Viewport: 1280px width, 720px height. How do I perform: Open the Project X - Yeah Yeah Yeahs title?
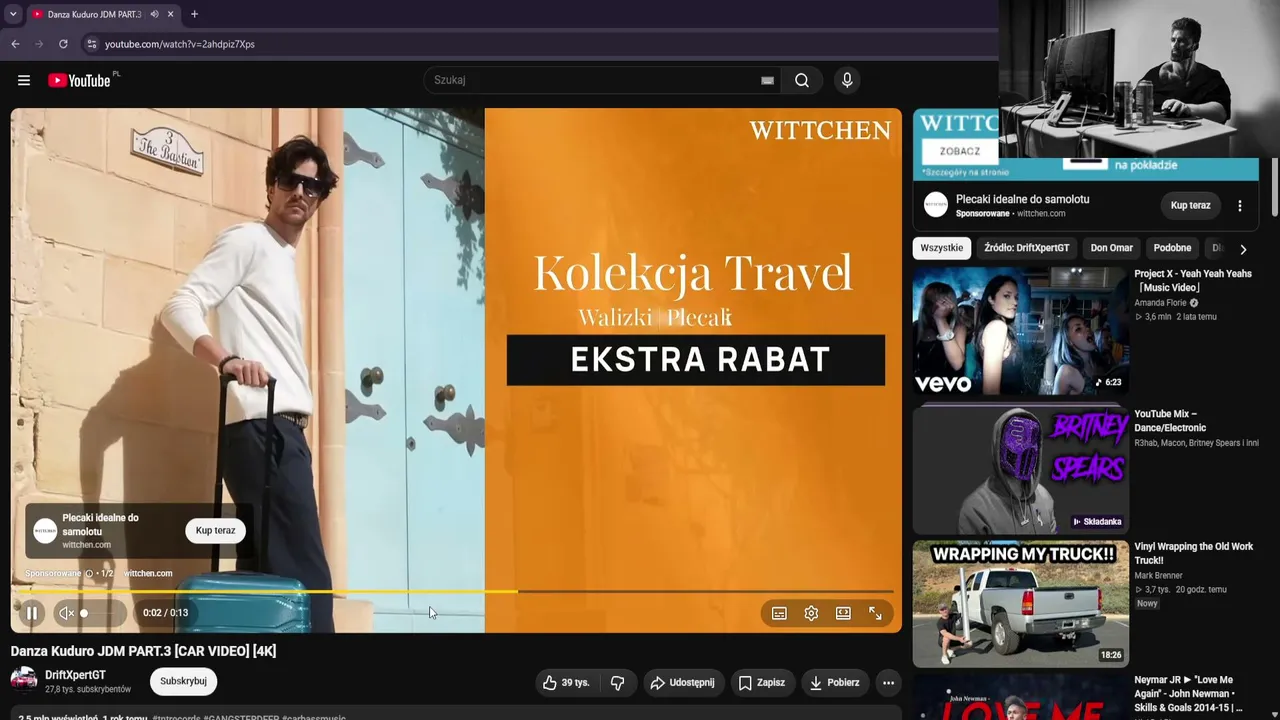tap(1193, 281)
